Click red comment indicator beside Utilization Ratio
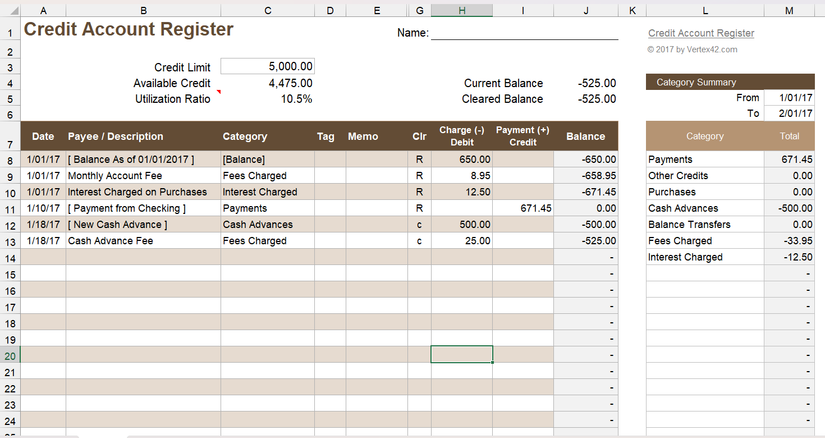Viewport: 825px width, 438px height. coord(218,93)
